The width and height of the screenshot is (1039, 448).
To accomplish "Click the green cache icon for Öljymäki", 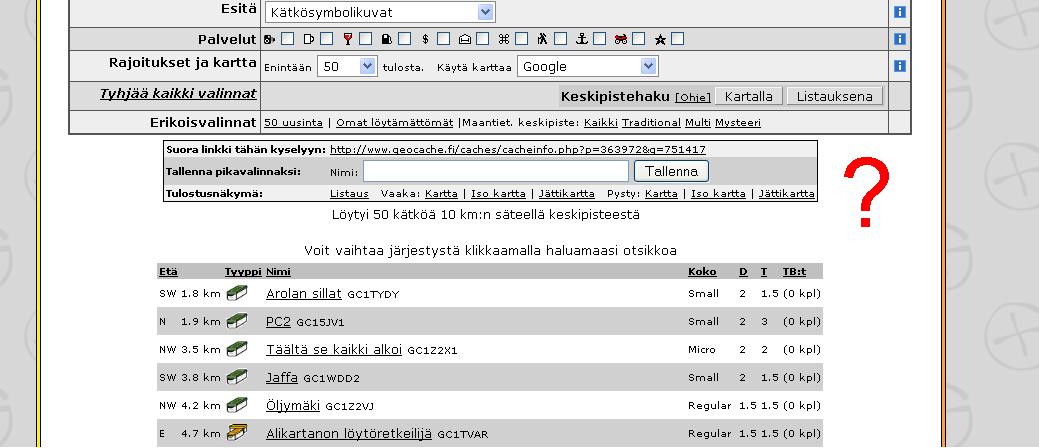I will (x=237, y=405).
